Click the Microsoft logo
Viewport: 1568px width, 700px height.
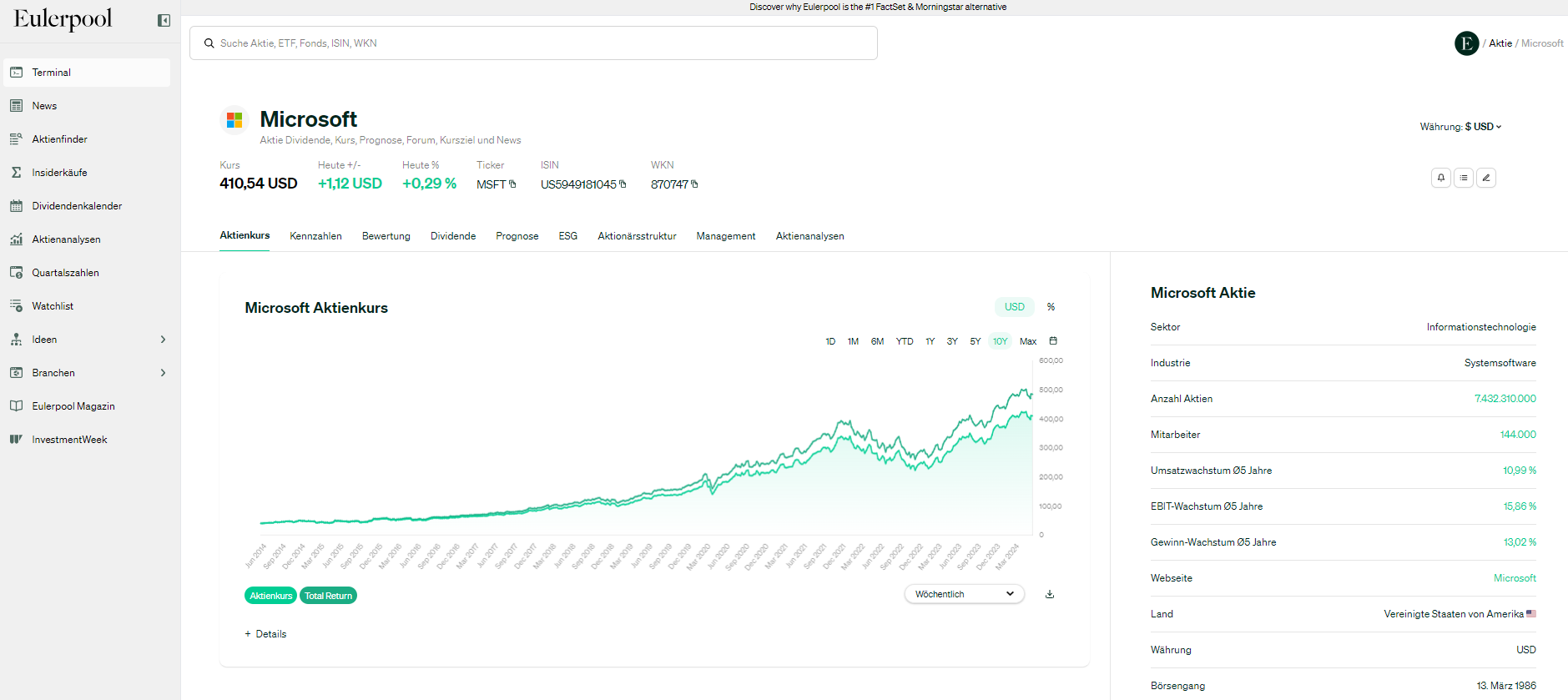(234, 120)
